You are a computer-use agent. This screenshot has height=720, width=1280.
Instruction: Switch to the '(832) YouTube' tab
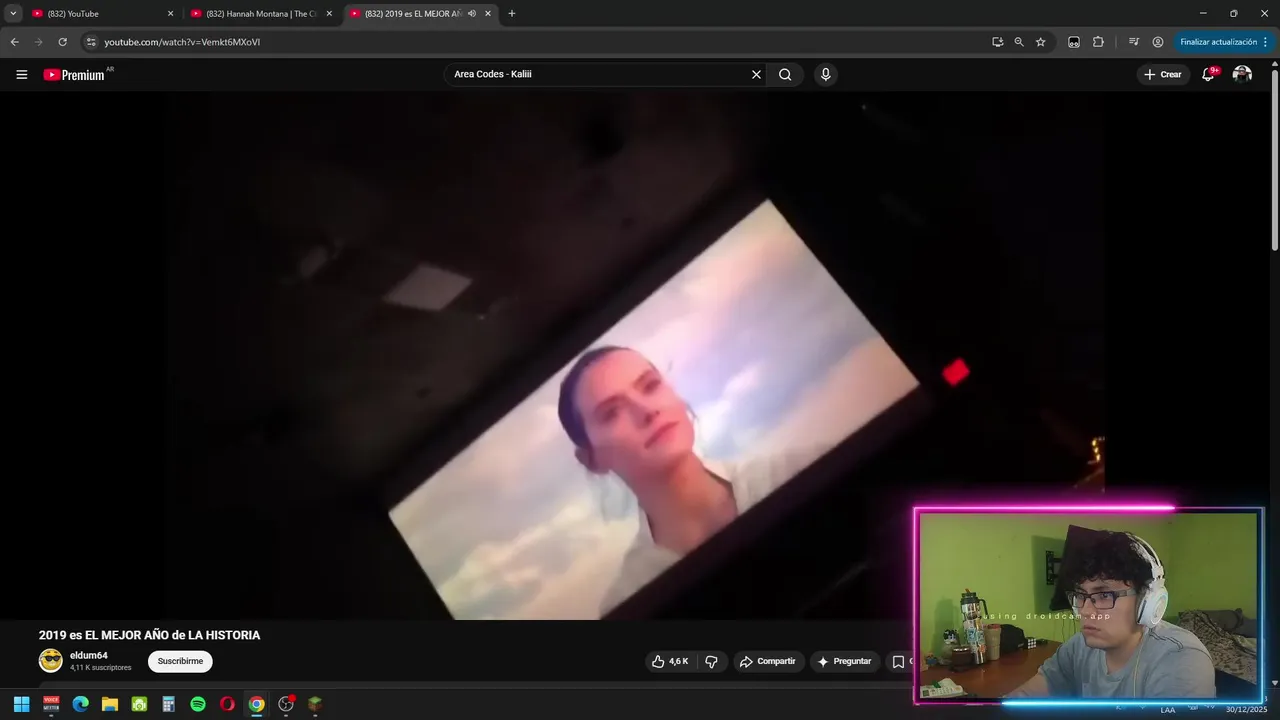tap(97, 14)
